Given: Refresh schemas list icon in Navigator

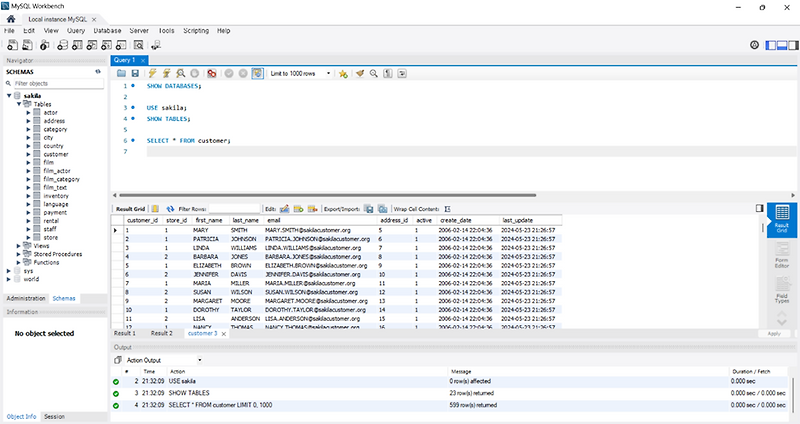Looking at the screenshot, I should tap(98, 72).
